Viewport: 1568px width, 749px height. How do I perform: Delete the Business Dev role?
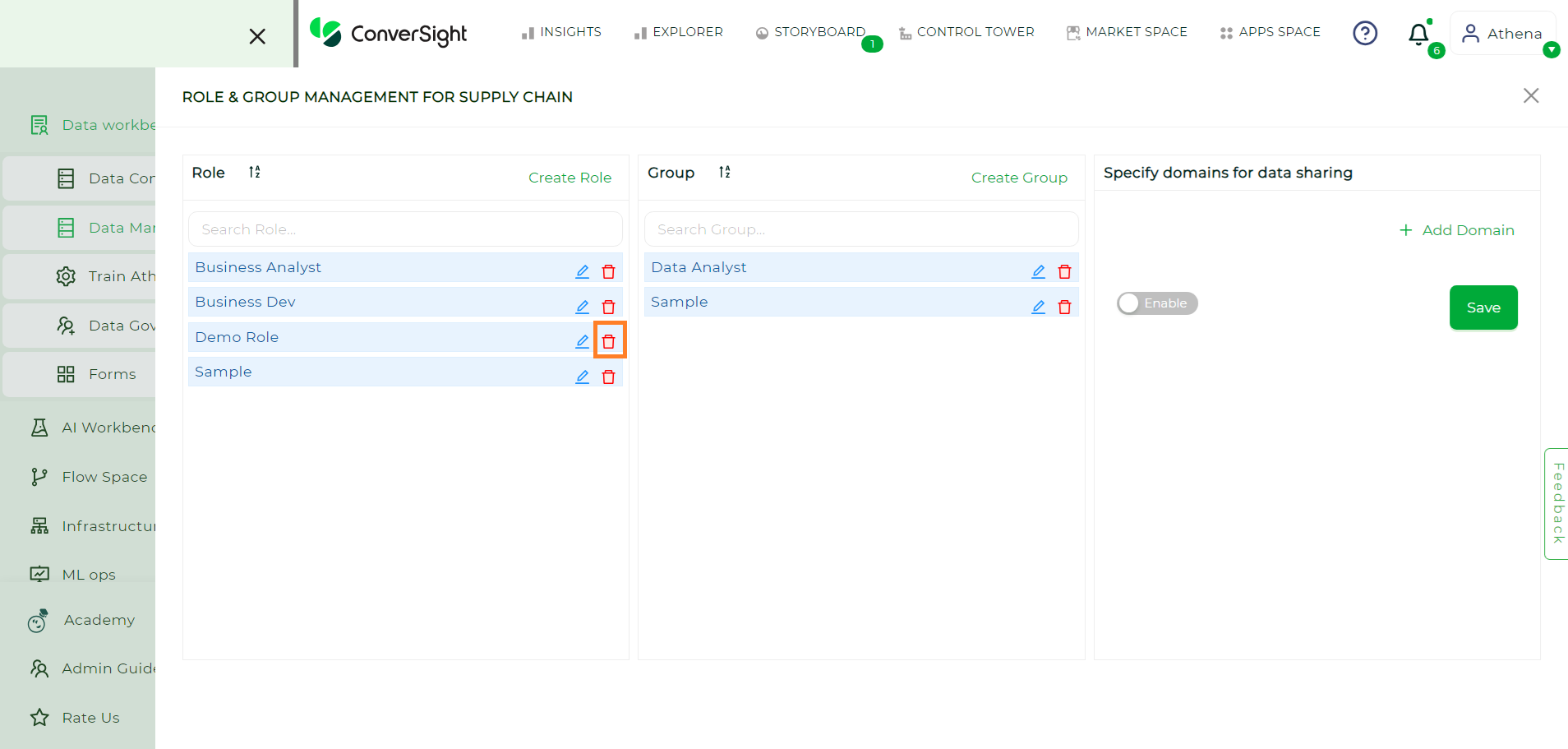(x=609, y=307)
